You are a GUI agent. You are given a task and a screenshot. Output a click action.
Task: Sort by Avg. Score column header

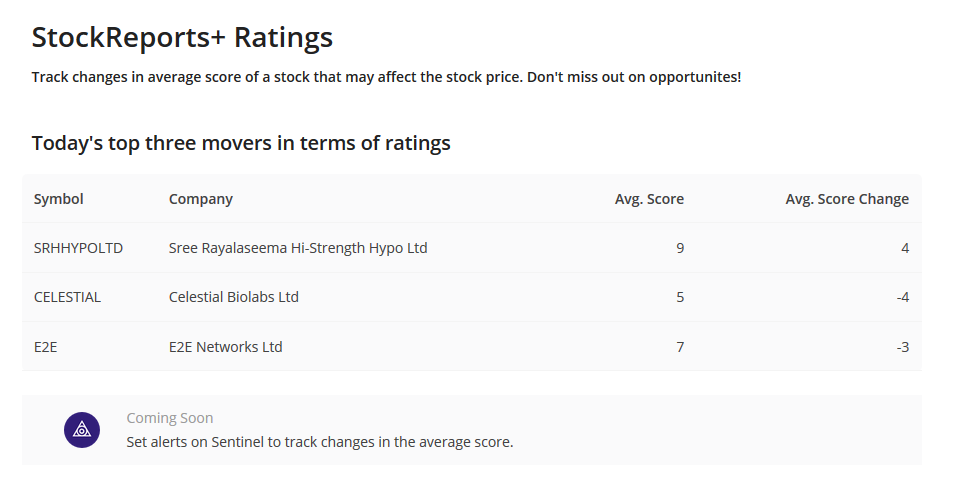[x=649, y=199]
